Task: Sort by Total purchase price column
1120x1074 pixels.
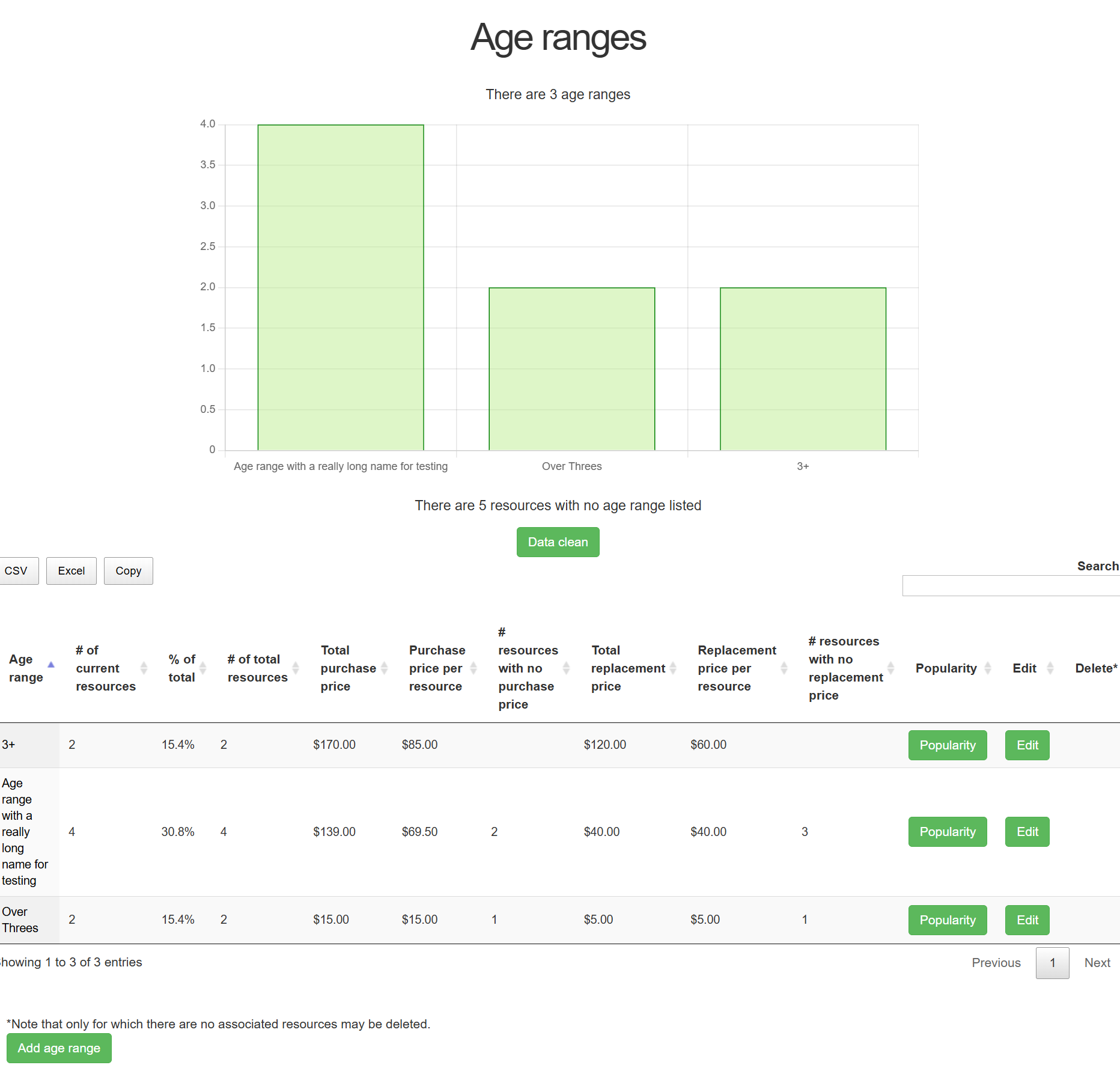Action: [348, 668]
